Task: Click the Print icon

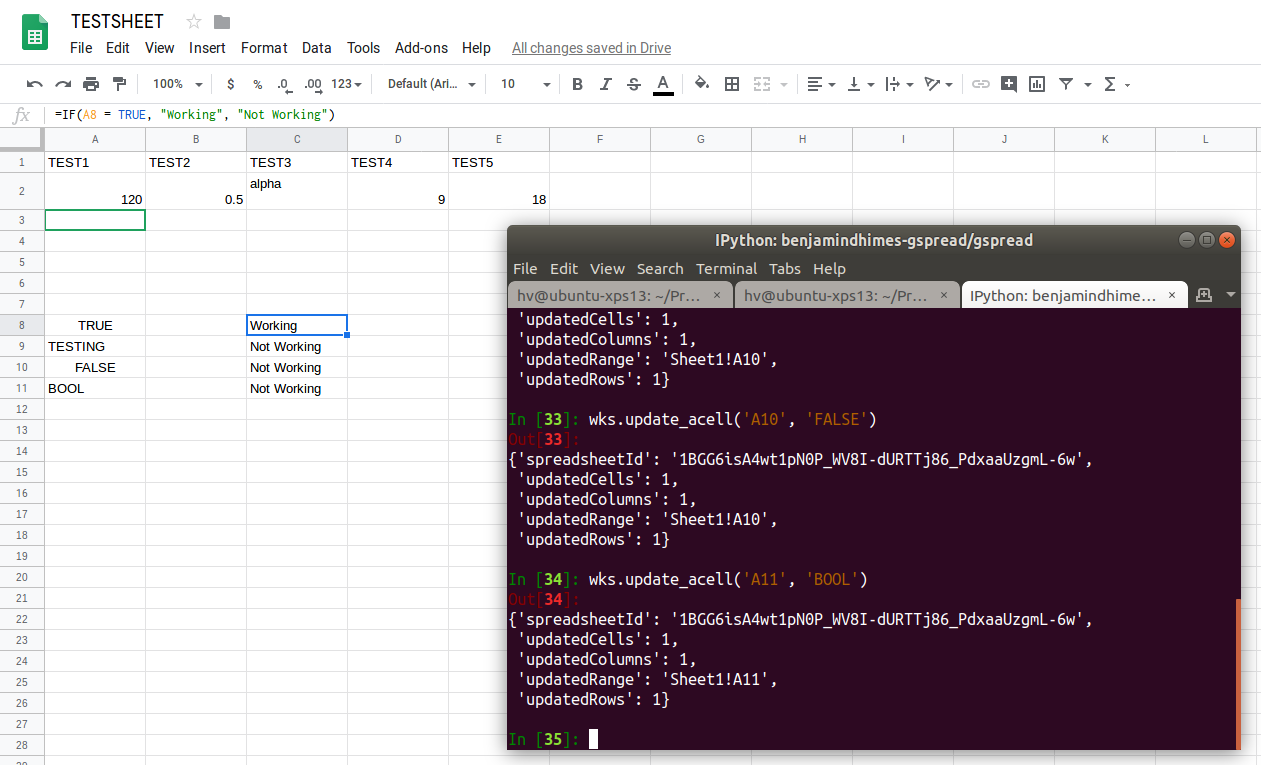Action: point(90,84)
